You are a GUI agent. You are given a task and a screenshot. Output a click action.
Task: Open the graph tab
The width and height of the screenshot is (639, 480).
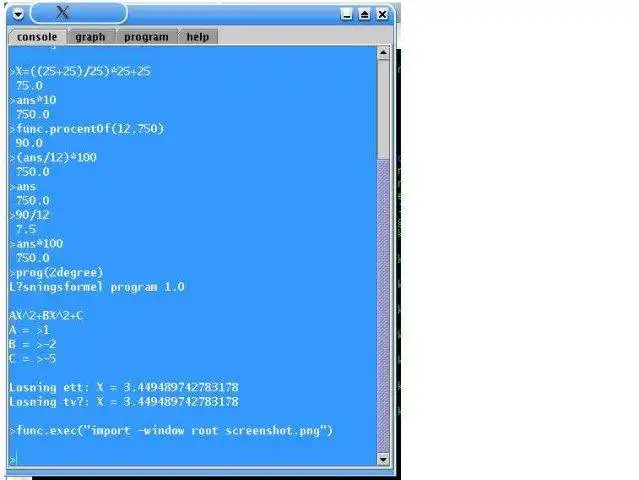coord(90,37)
